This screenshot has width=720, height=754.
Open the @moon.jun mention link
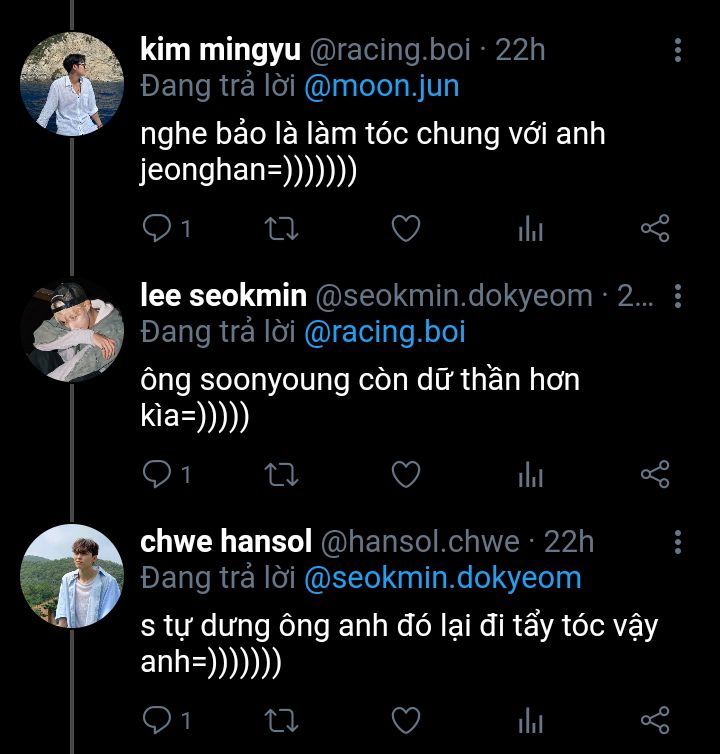(x=380, y=86)
